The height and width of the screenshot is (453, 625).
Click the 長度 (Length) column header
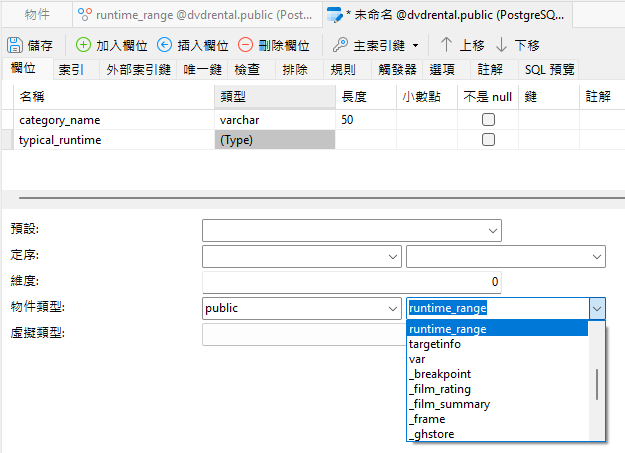[366, 97]
